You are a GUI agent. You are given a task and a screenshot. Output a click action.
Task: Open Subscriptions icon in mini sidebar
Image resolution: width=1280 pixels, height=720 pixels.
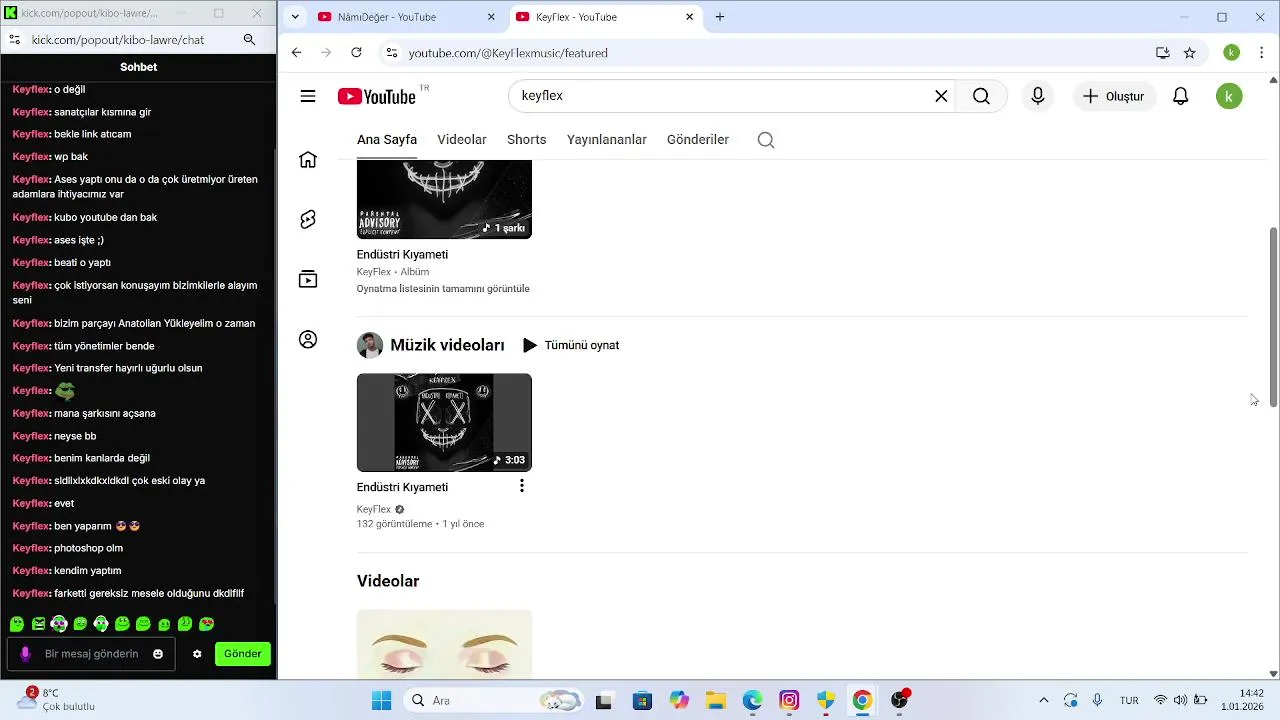click(308, 279)
